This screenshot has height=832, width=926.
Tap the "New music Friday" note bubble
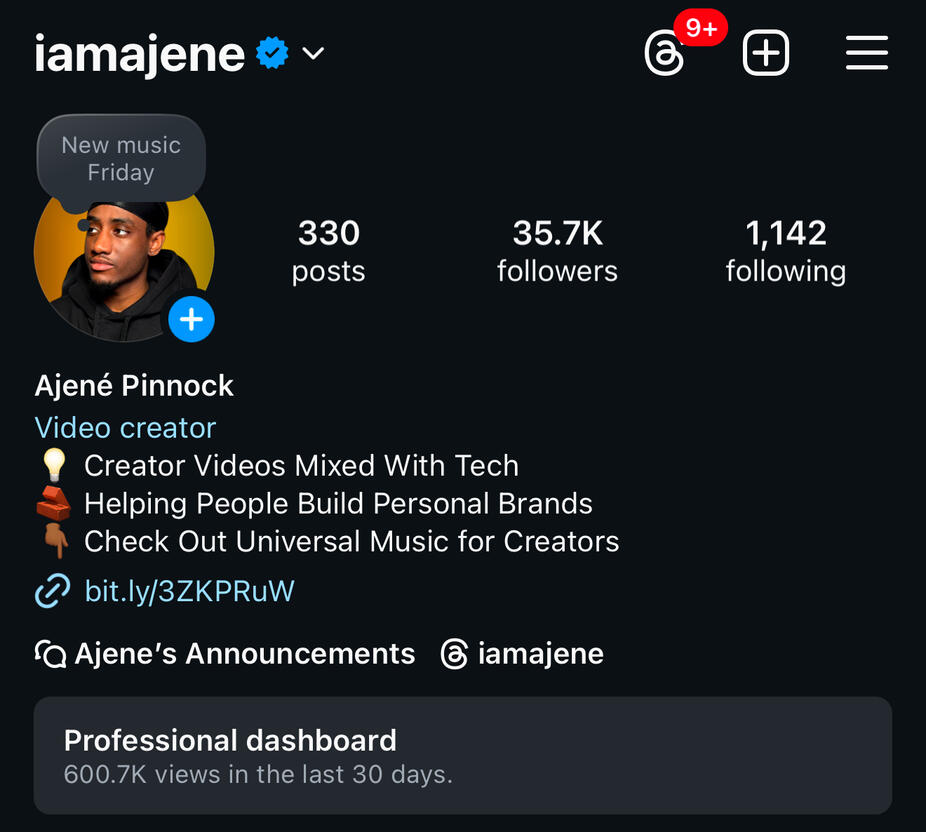coord(121,159)
